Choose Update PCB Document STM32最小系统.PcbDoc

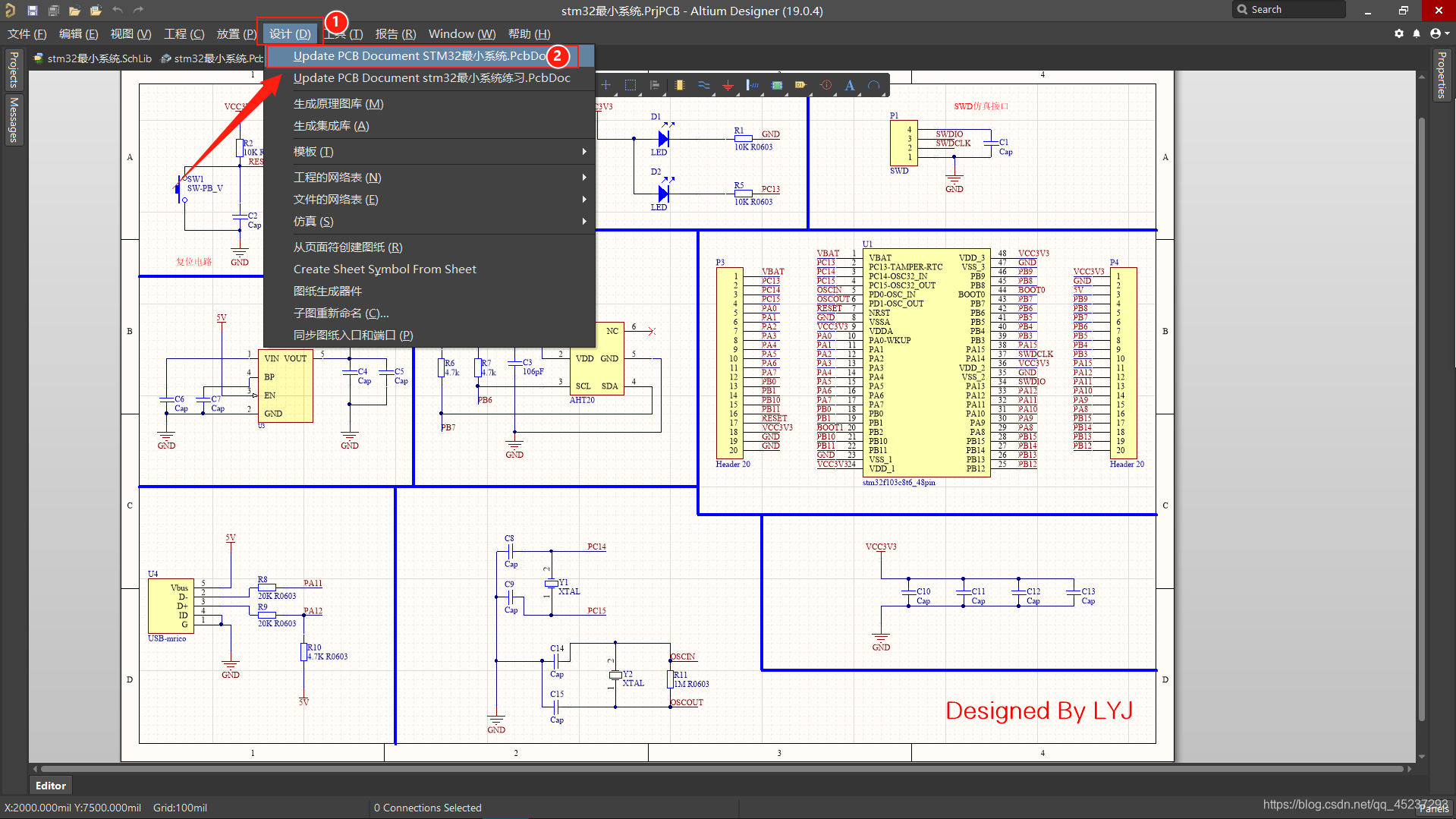pyautogui.click(x=429, y=55)
